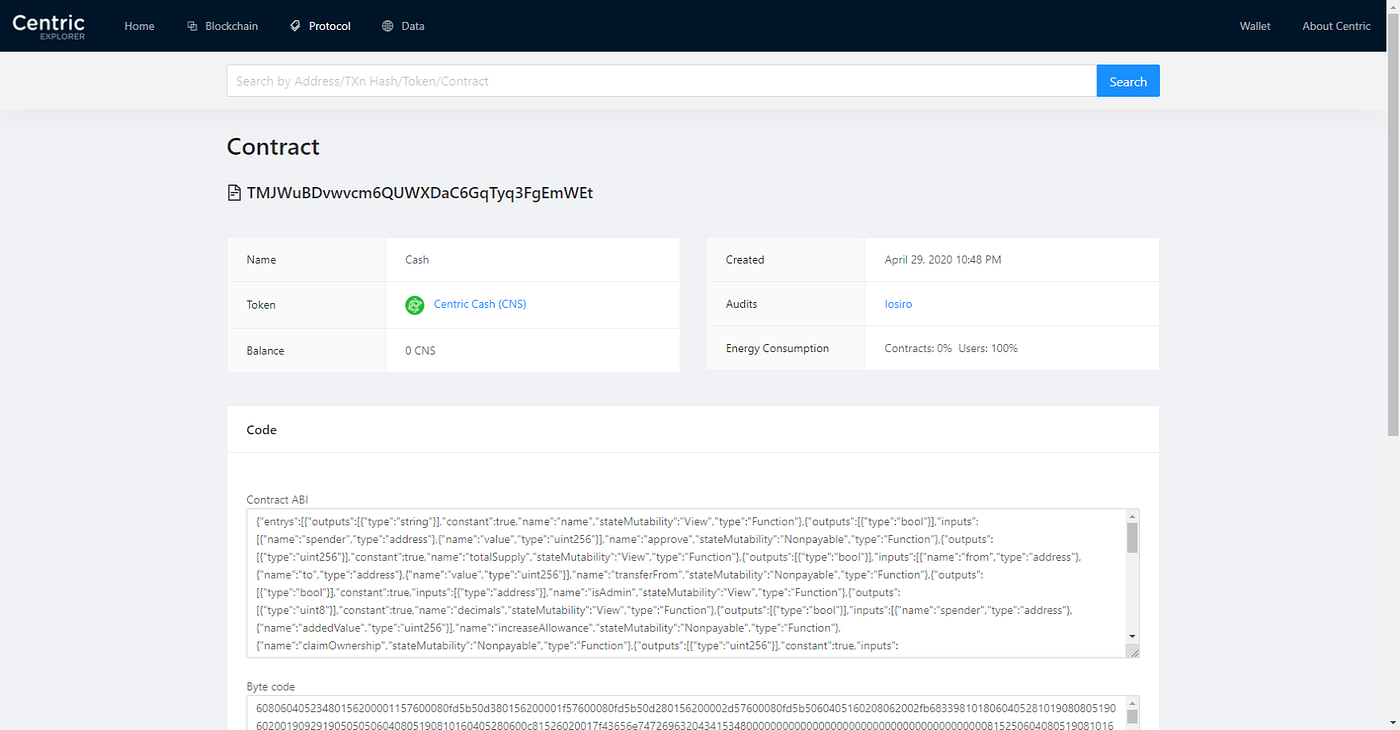Click the 'Byte code' field label

pos(271,687)
